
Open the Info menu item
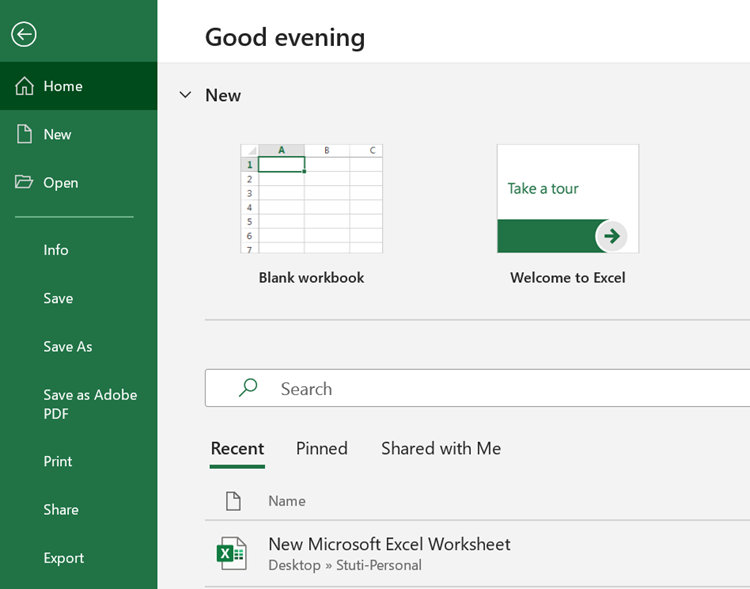point(56,250)
